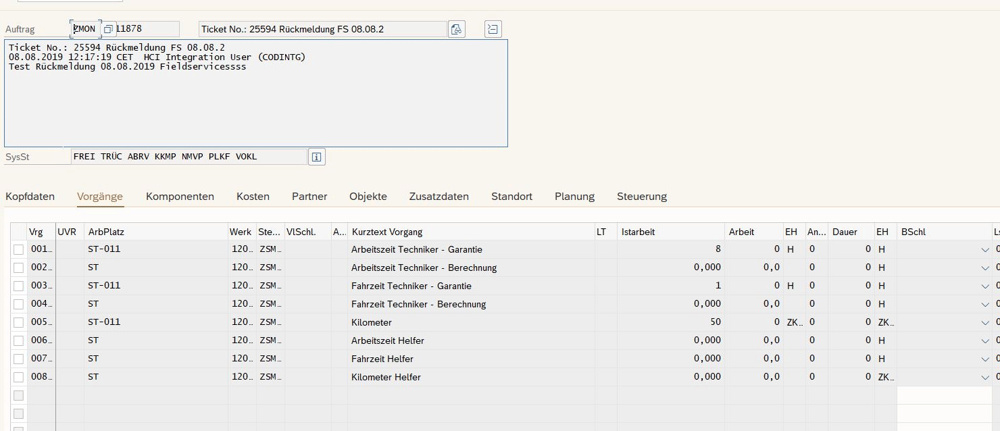The height and width of the screenshot is (431, 1000).
Task: Select row 003 Fahrzeit Techniker - Garantie checkbox
Action: (18, 286)
